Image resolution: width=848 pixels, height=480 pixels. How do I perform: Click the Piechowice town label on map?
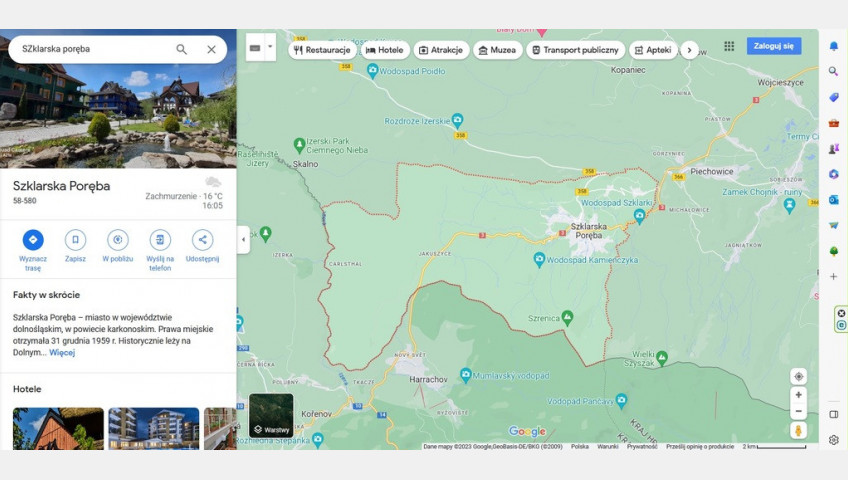(712, 171)
